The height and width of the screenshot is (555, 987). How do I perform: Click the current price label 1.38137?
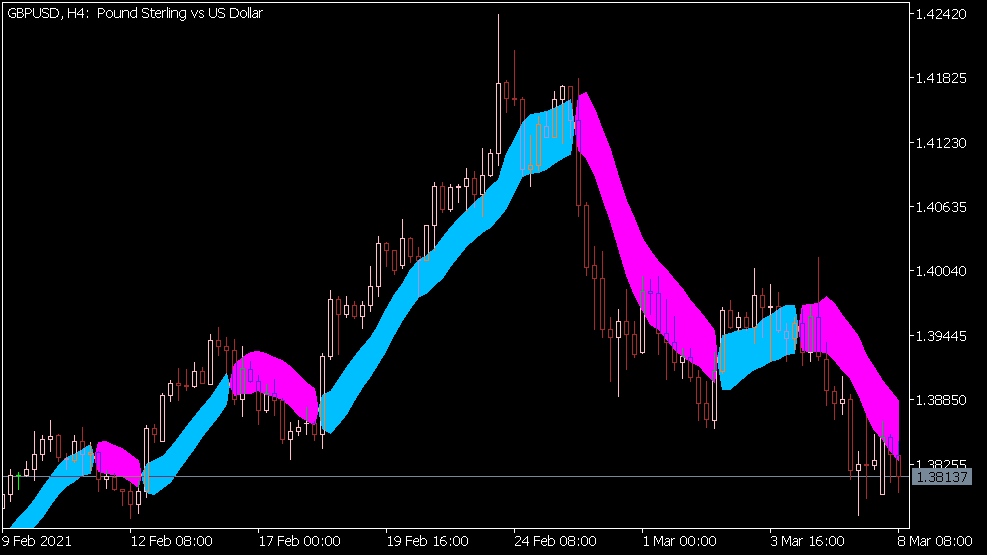(942, 477)
